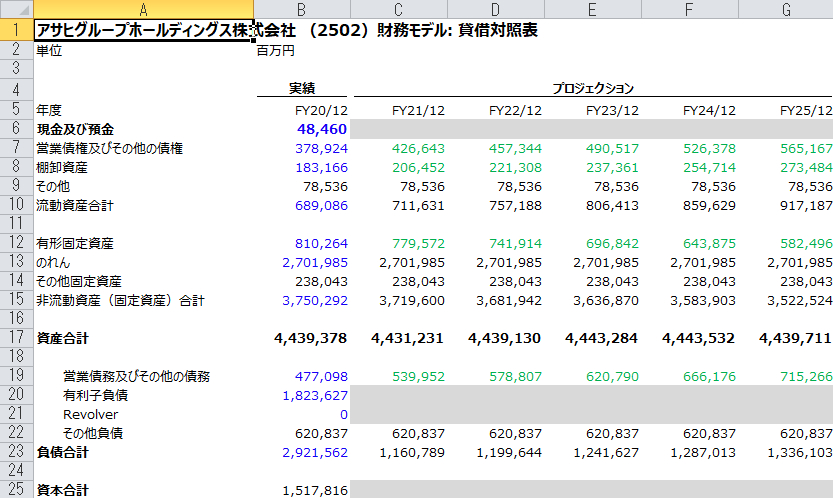Select the projected value 643,875

coord(709,243)
